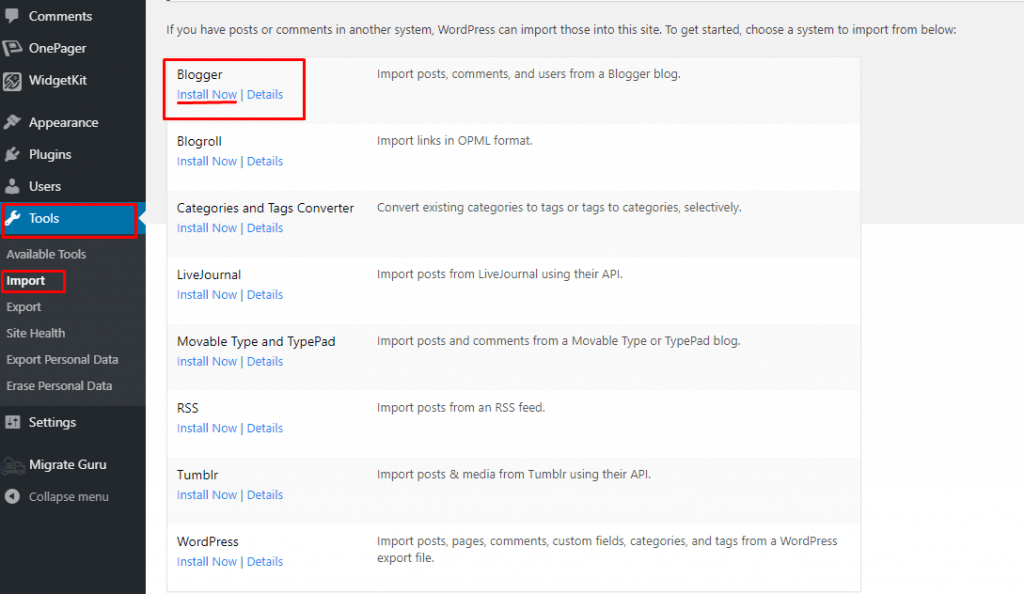Install the LiveJournal importer now

pyautogui.click(x=206, y=294)
